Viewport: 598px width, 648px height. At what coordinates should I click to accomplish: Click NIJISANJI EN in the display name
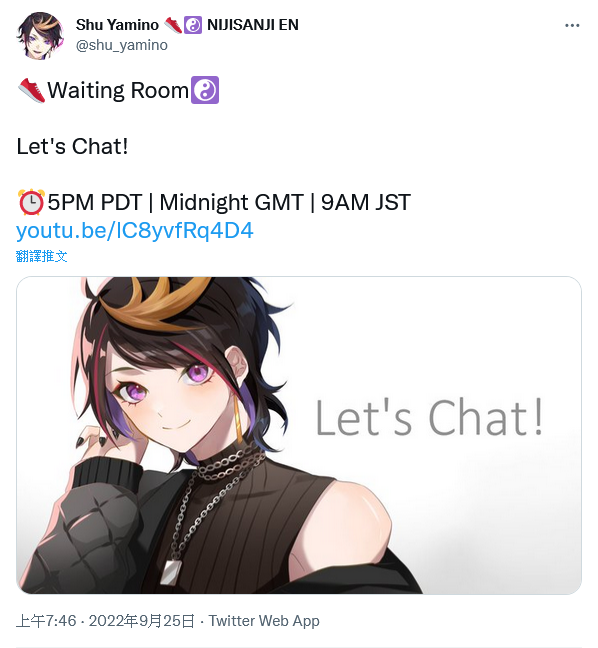[x=253, y=25]
